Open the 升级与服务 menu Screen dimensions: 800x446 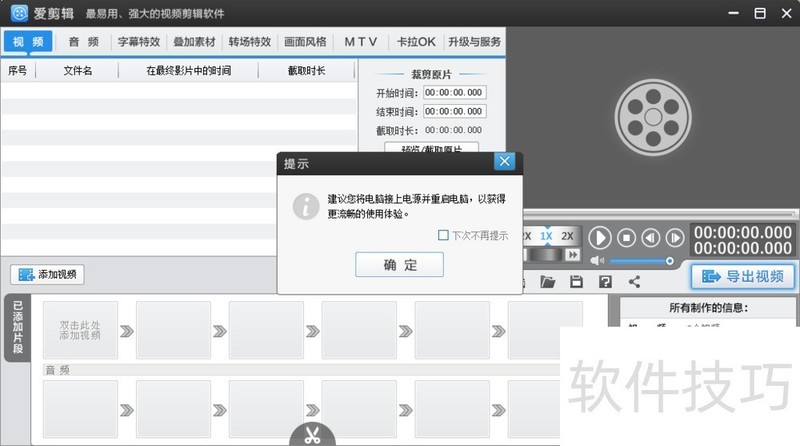coord(475,42)
